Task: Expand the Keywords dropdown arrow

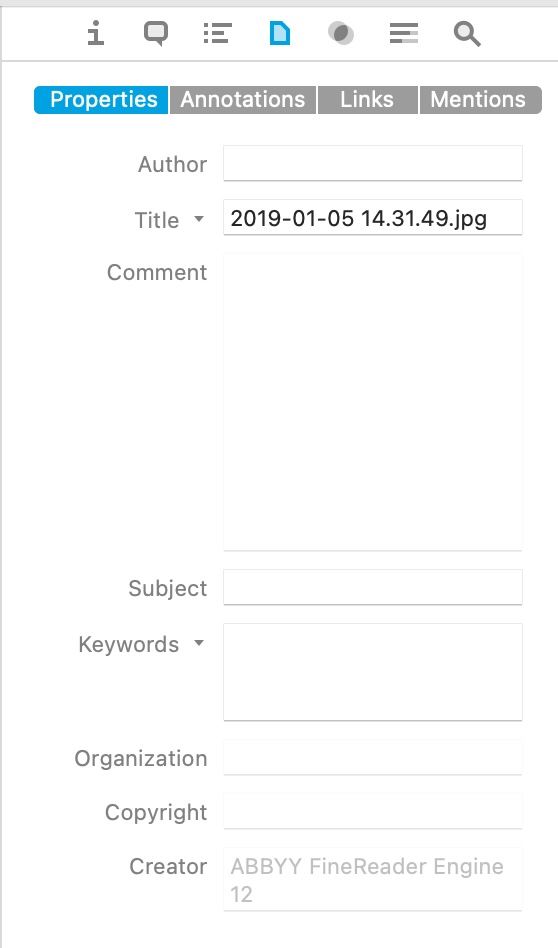Action: 199,643
